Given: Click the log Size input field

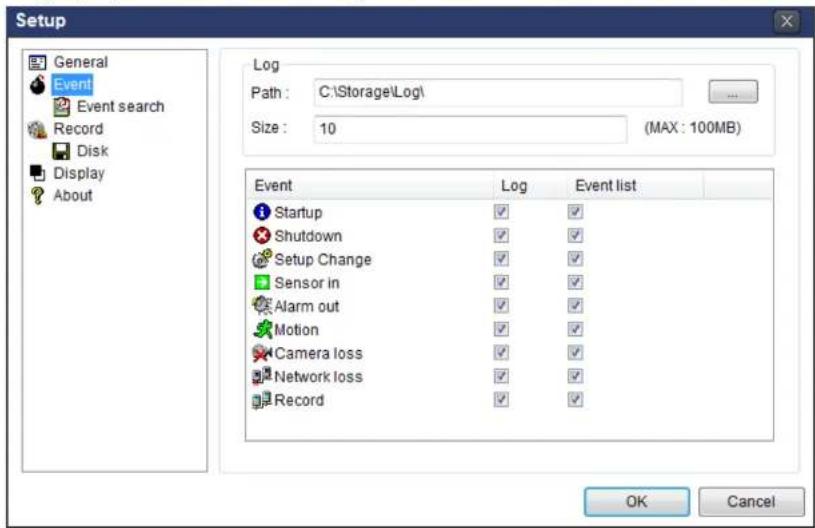Looking at the screenshot, I should click(x=470, y=129).
